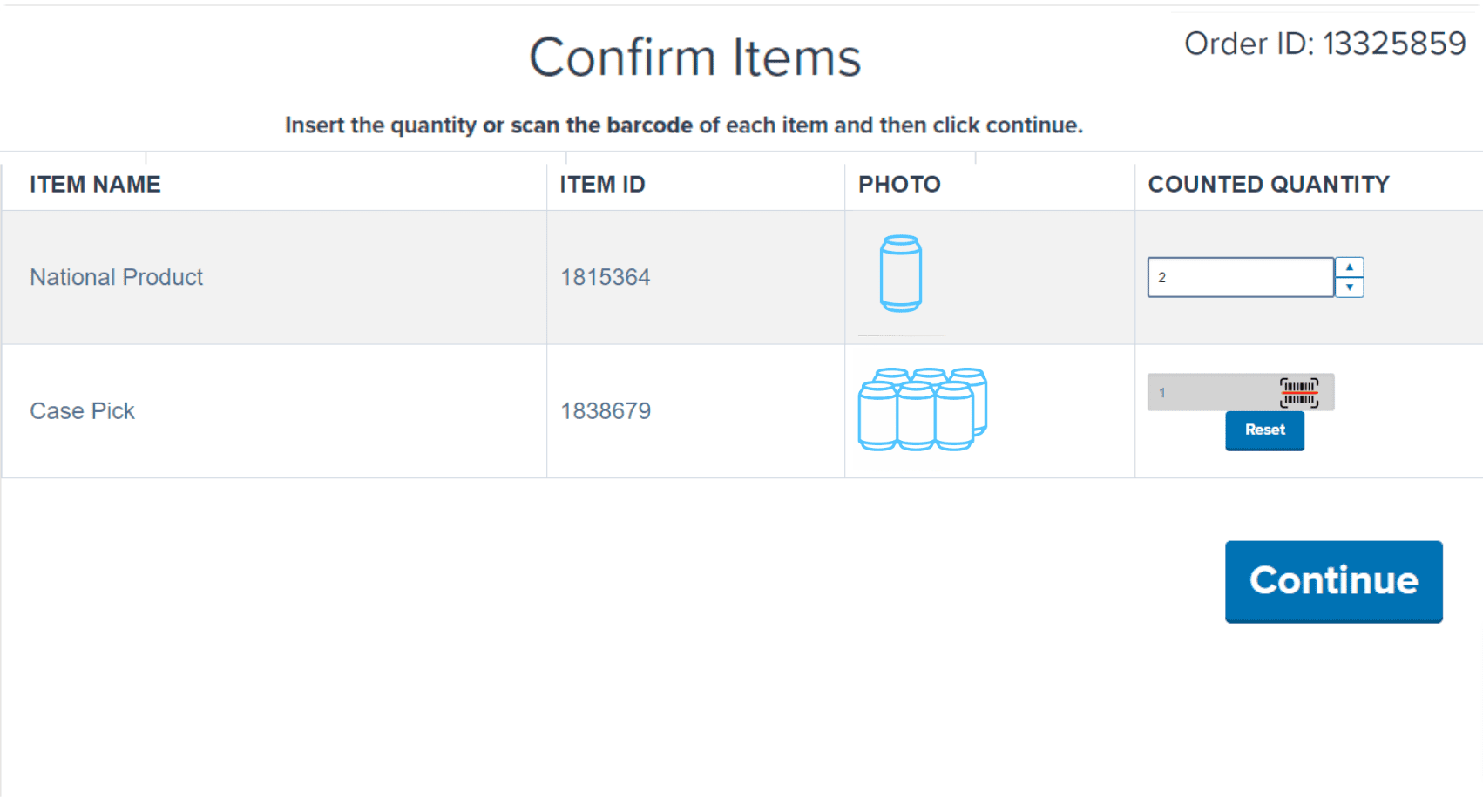The width and height of the screenshot is (1483, 812).
Task: Click the single can photo for National Product
Action: pos(900,274)
